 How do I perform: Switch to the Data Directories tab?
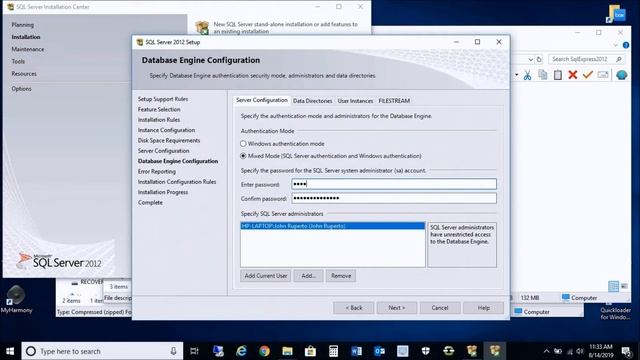(x=313, y=101)
